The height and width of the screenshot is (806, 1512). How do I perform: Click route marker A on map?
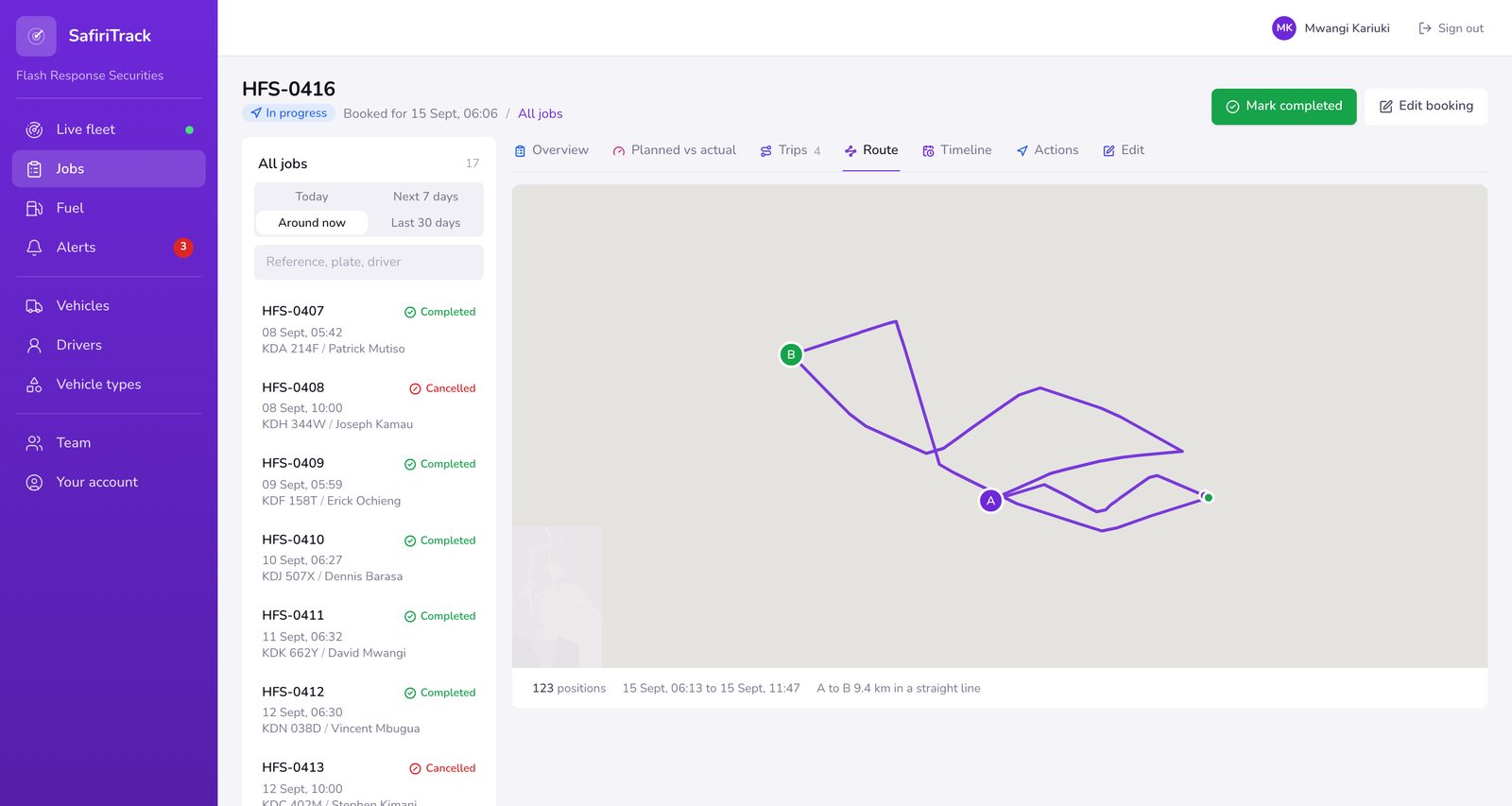point(990,501)
